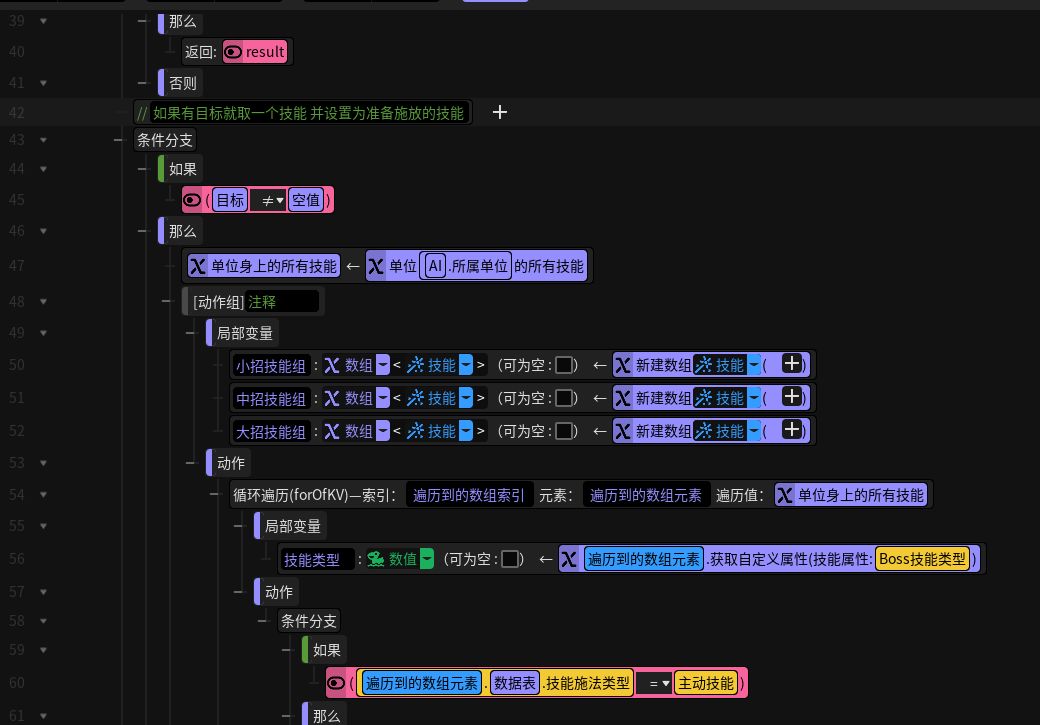Collapse line 54 循环遍历 with gutter arrow
This screenshot has width=1040, height=725.
tap(43, 495)
